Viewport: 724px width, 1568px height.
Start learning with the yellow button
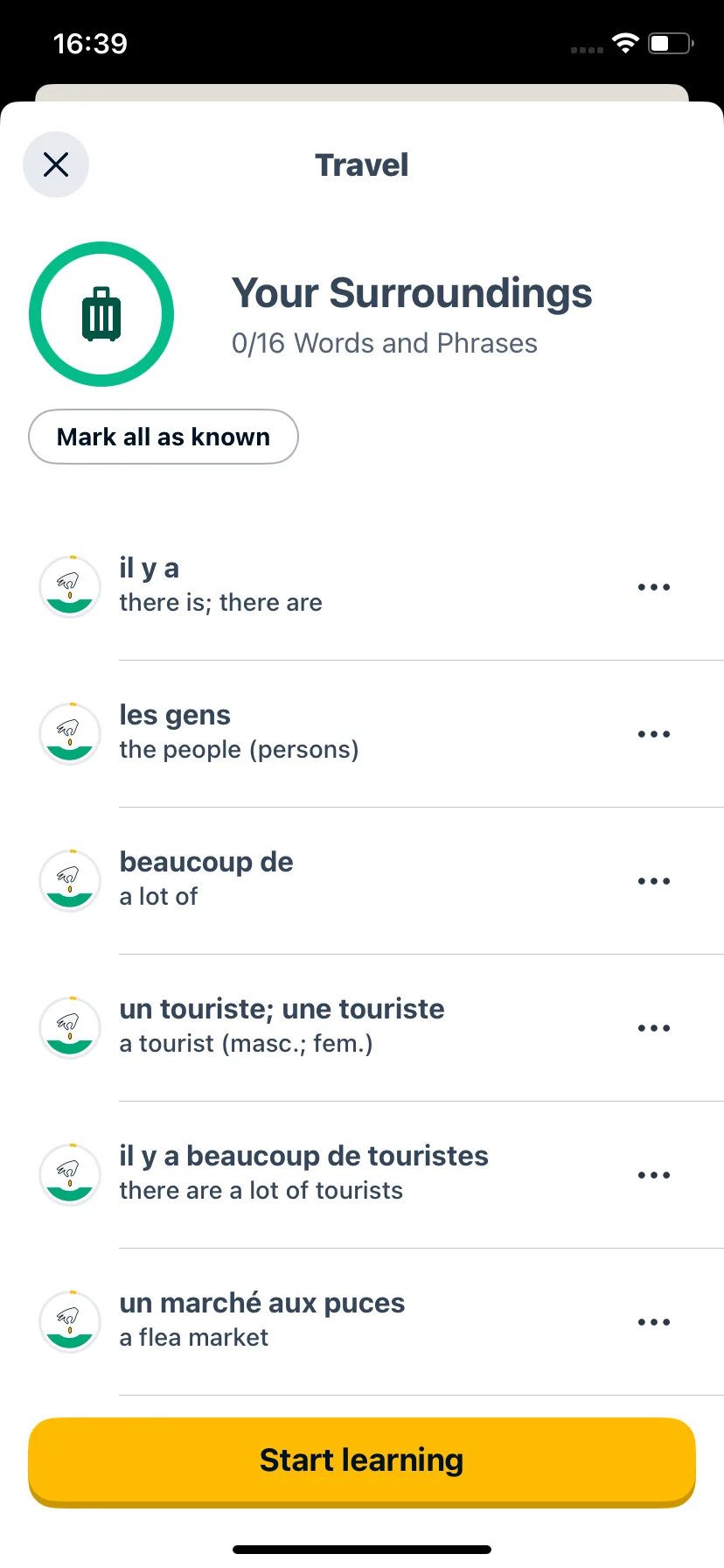(x=362, y=1461)
